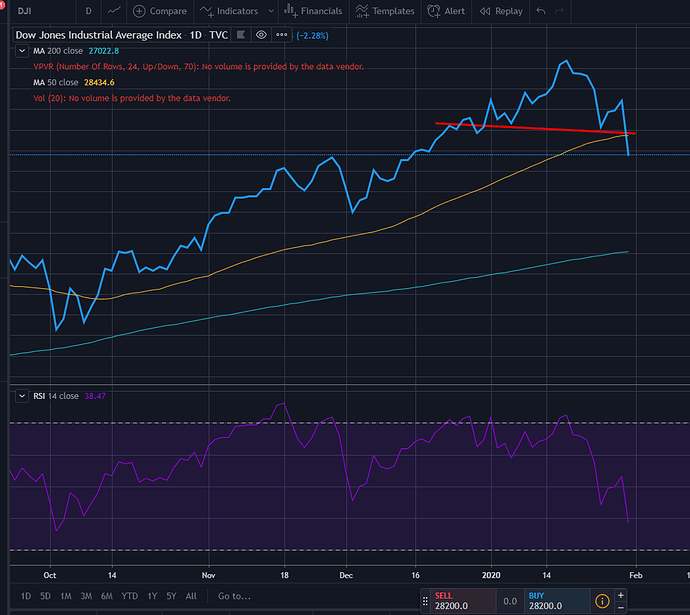
Task: Click the BUY 28200.0 button
Action: 557,601
